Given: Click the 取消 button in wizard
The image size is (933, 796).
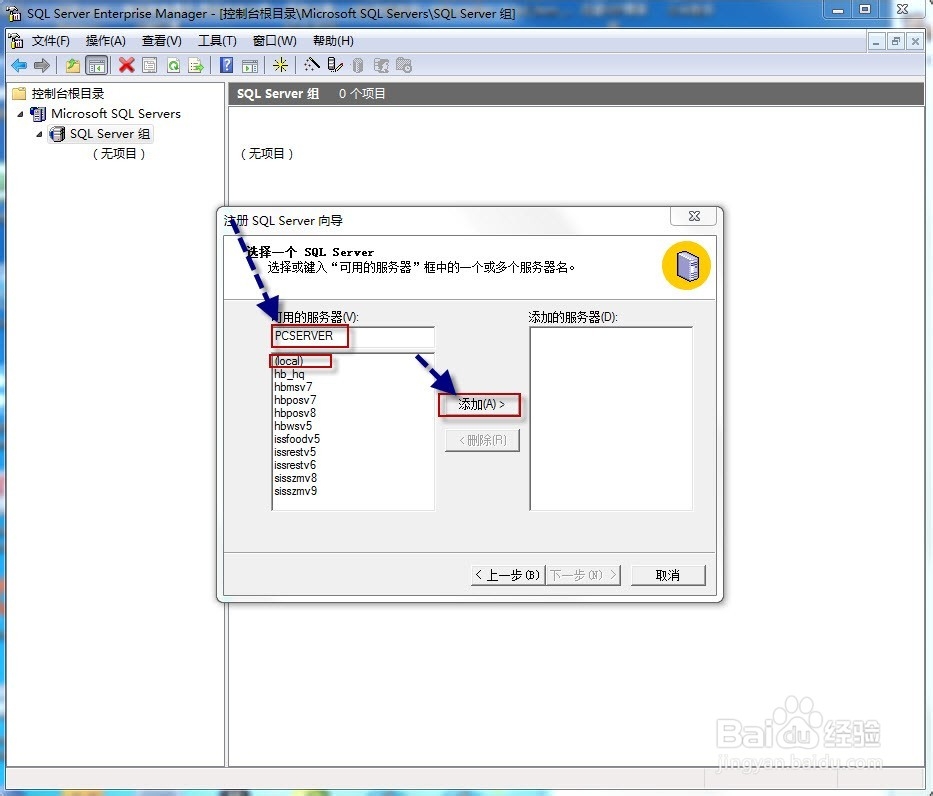Looking at the screenshot, I should coord(668,575).
